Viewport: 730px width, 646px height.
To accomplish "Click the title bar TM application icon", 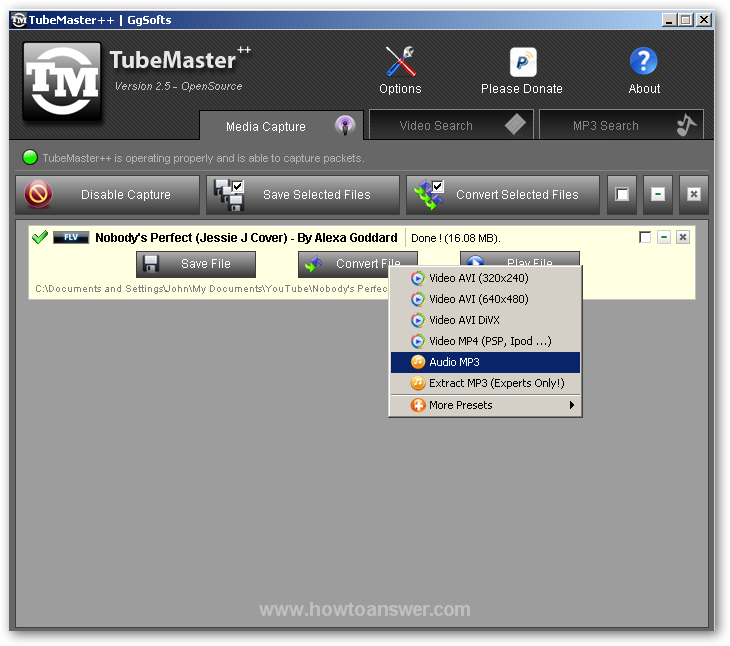I will 19,20.
